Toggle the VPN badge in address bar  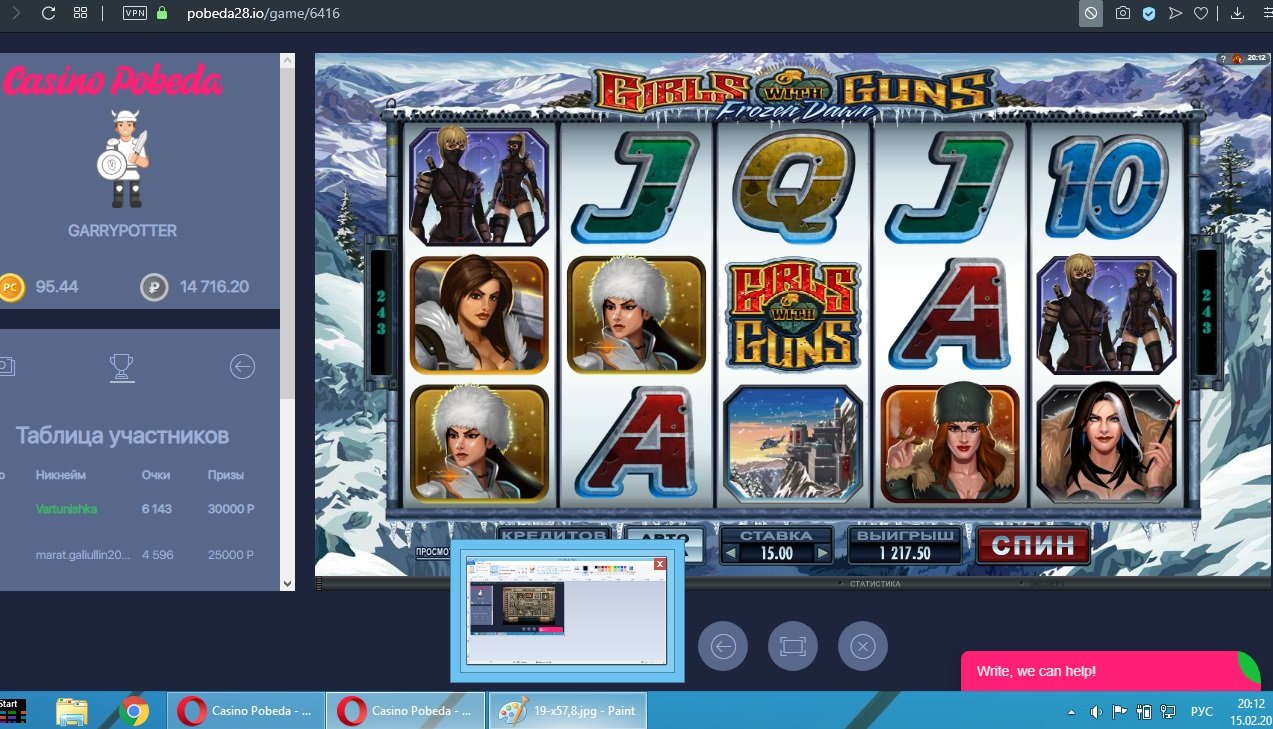point(134,14)
